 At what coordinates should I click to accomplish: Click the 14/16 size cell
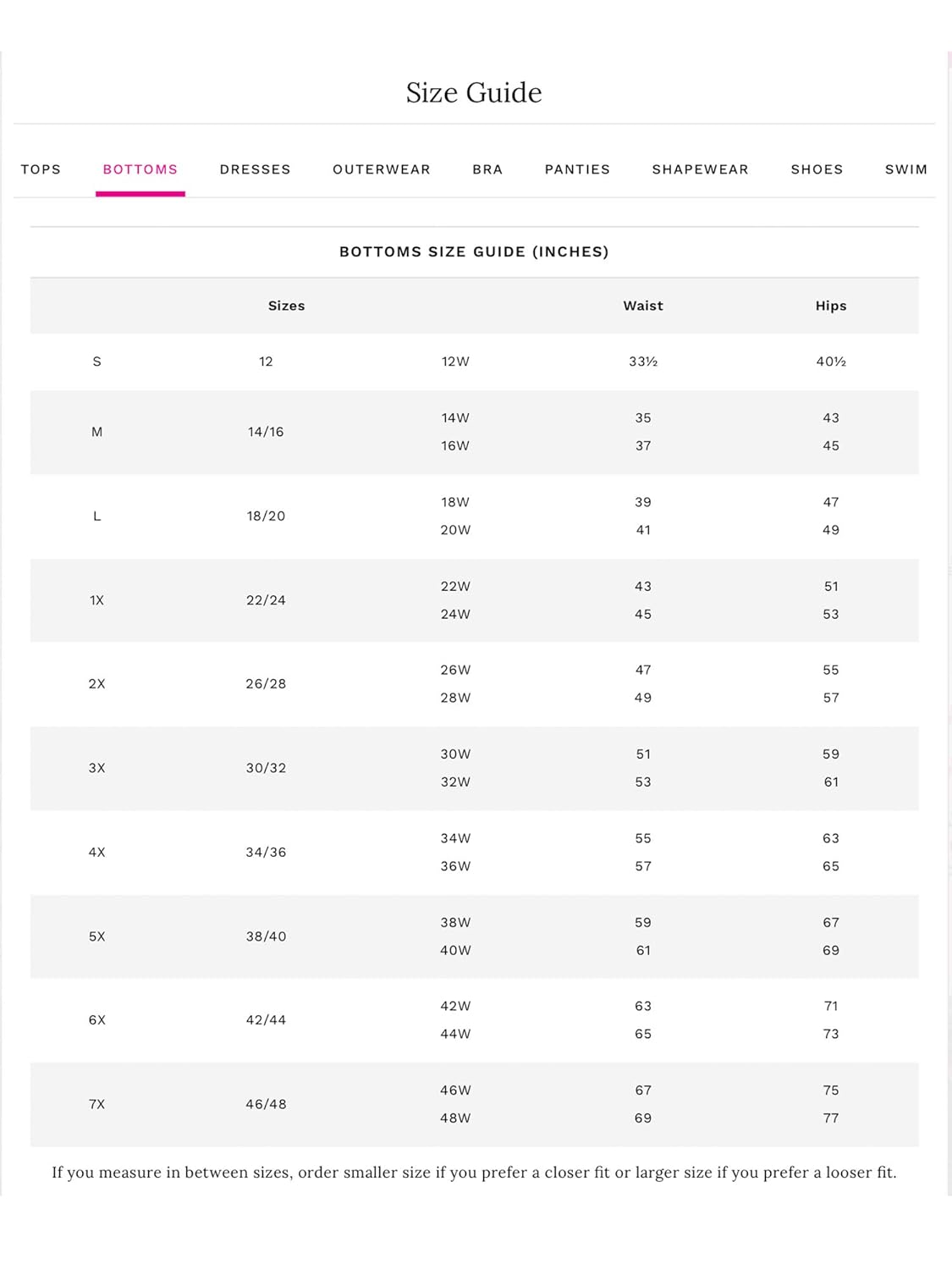pos(266,432)
